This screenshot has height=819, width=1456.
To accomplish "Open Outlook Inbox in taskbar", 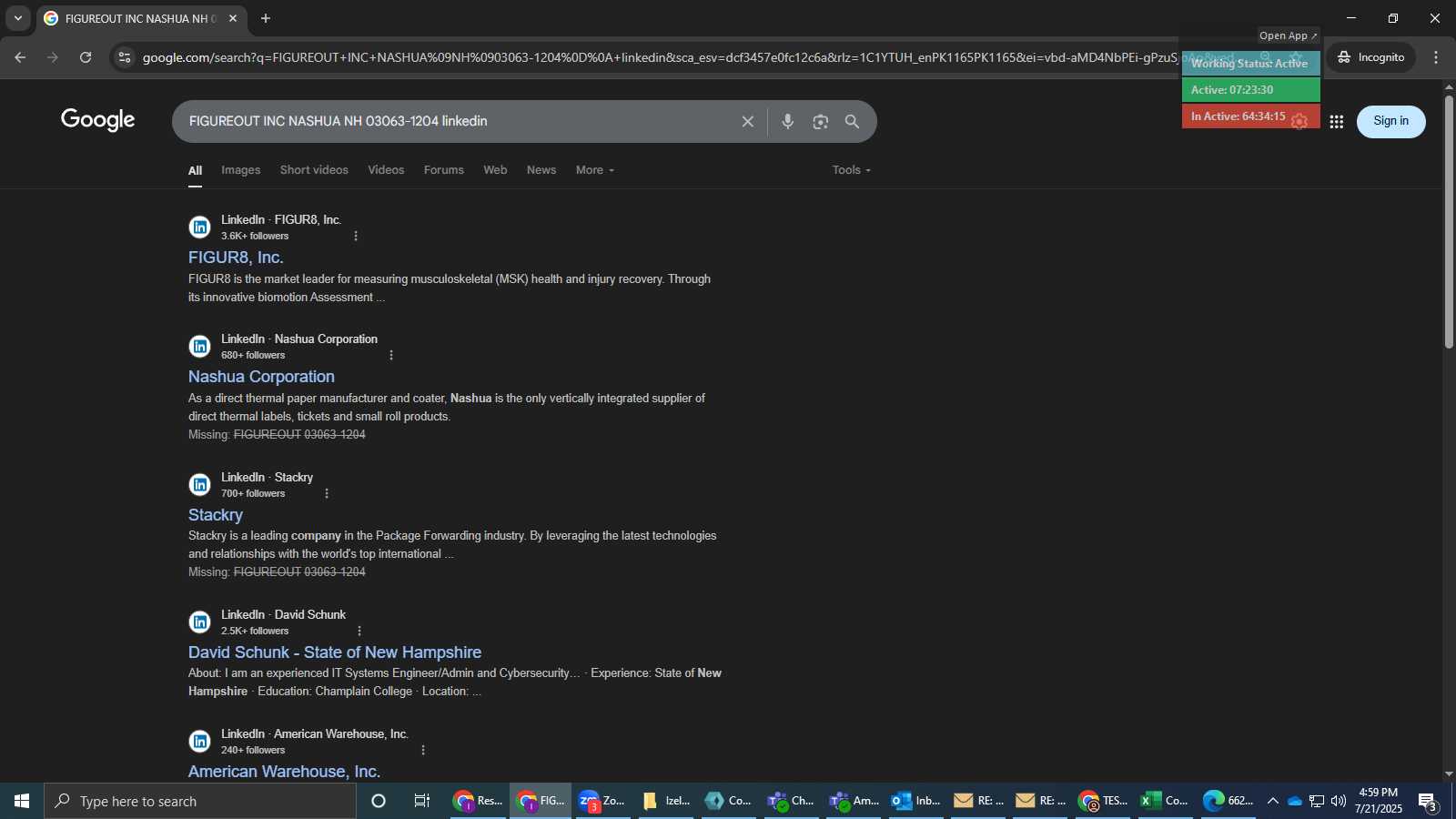I will click(x=915, y=801).
